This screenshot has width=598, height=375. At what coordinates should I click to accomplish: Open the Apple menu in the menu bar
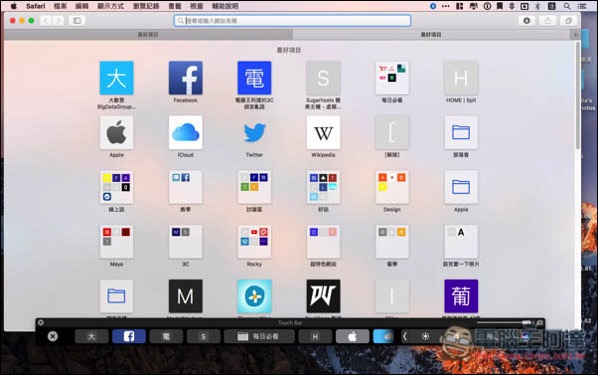click(x=14, y=6)
